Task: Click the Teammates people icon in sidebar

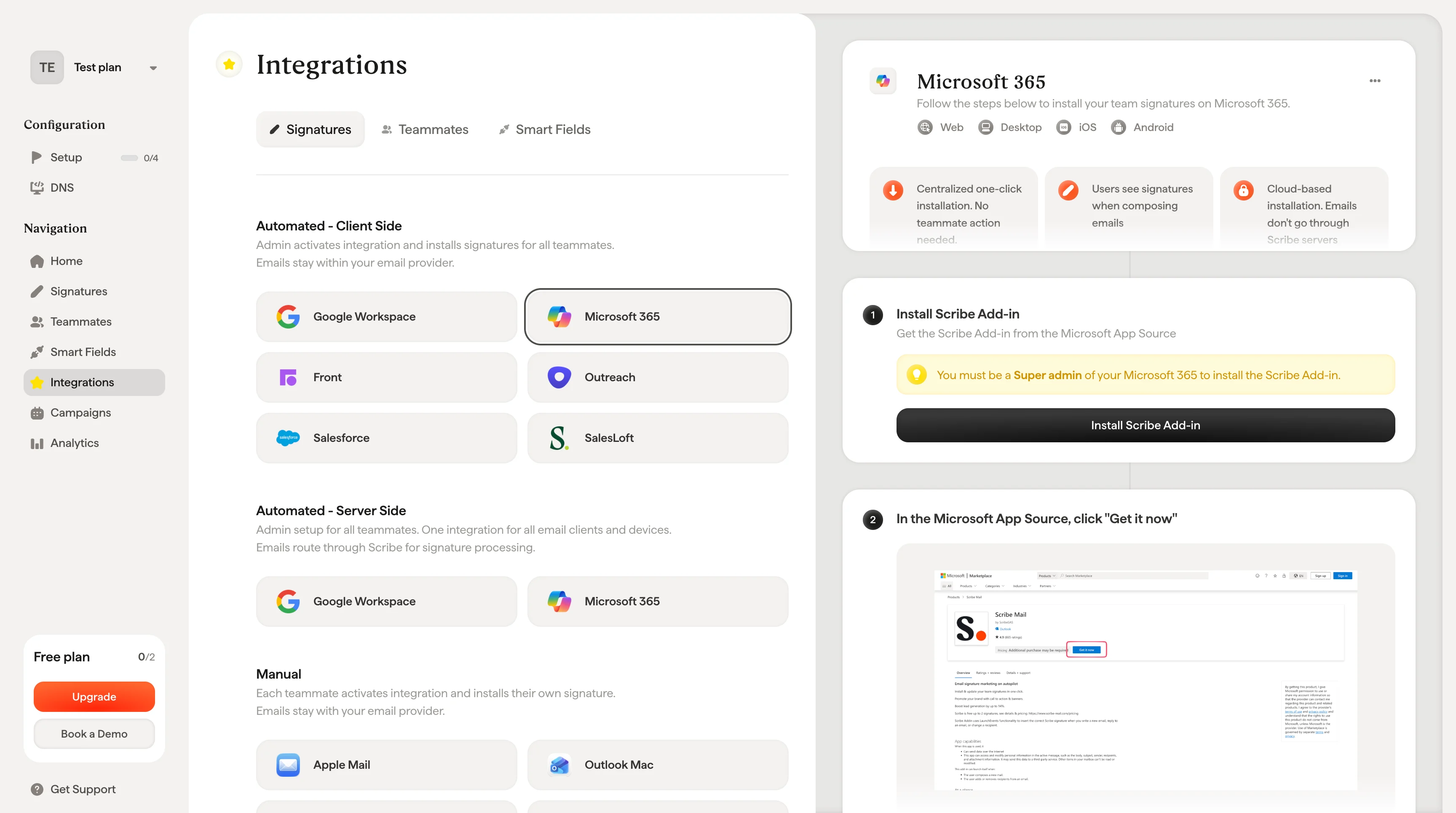Action: (37, 321)
